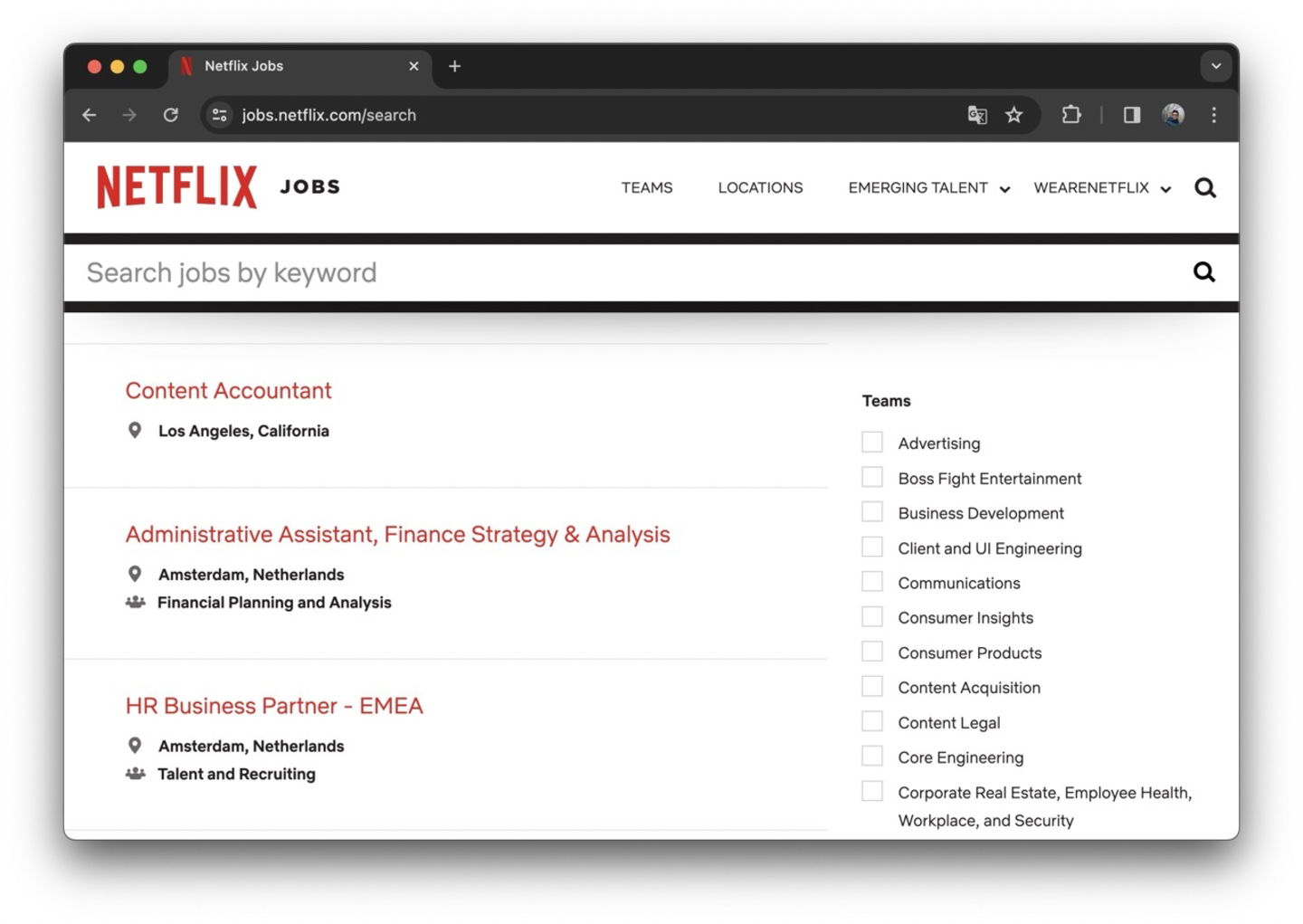Image resolution: width=1303 pixels, height=924 pixels.
Task: Click the JOBS header text
Action: click(310, 187)
